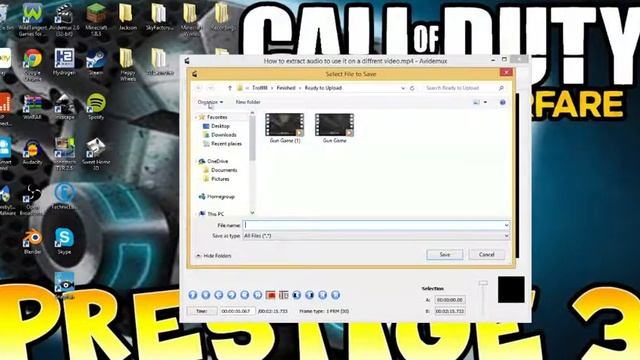Screen dimensions: 640x360
Task: Open the change view dropdown arrow
Action: [x=485, y=102]
